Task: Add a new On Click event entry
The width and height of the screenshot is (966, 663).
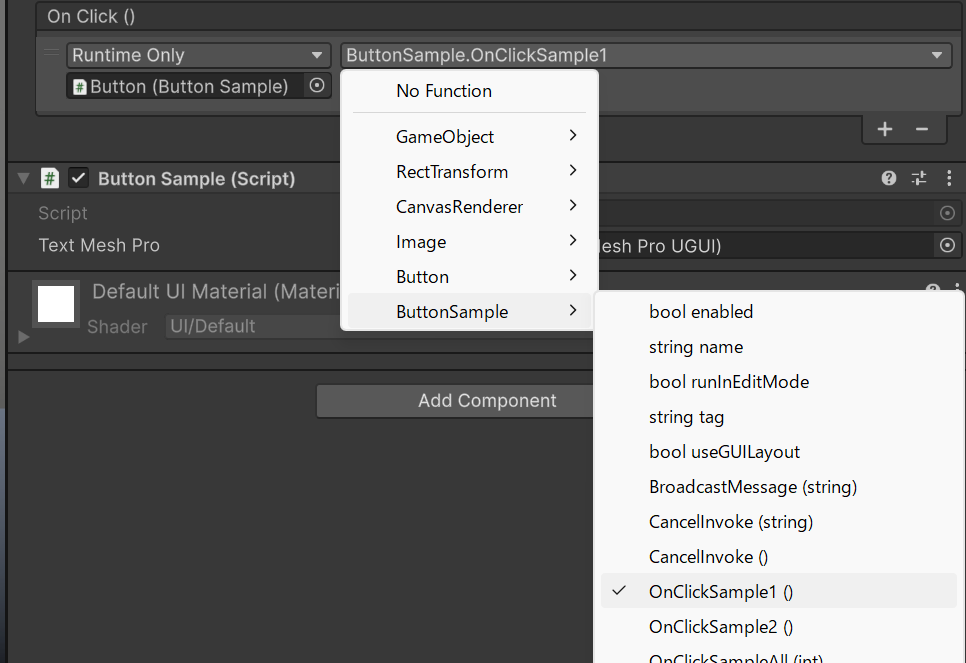Action: click(x=885, y=129)
